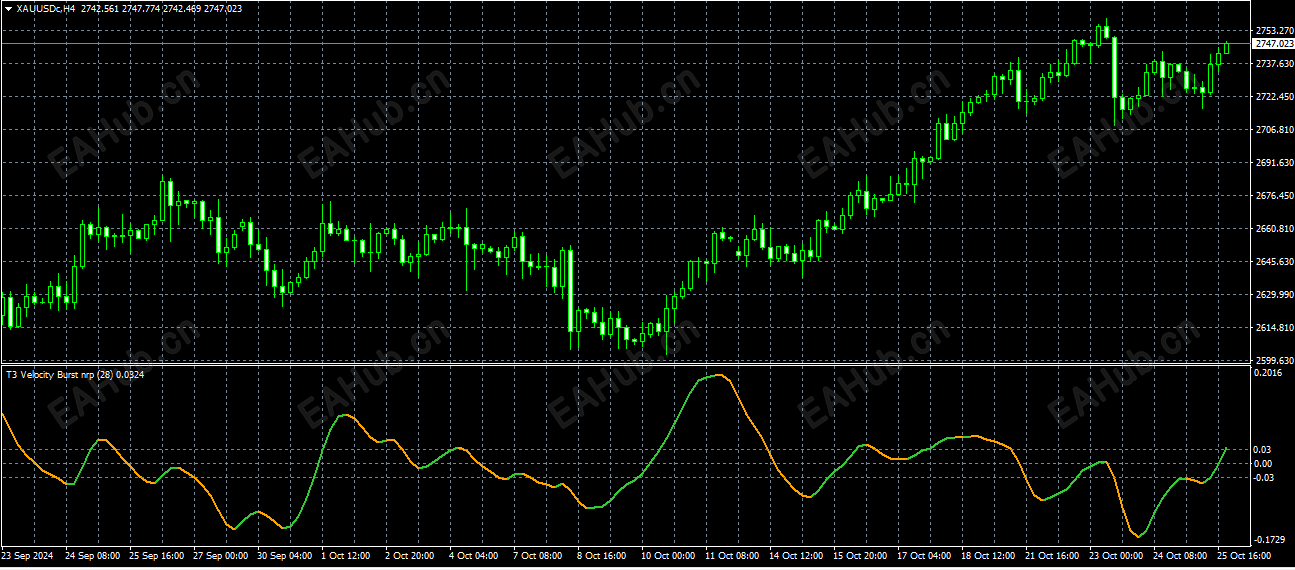Click the indicator scale value 0.00
1295x570 pixels.
[x=1264, y=464]
